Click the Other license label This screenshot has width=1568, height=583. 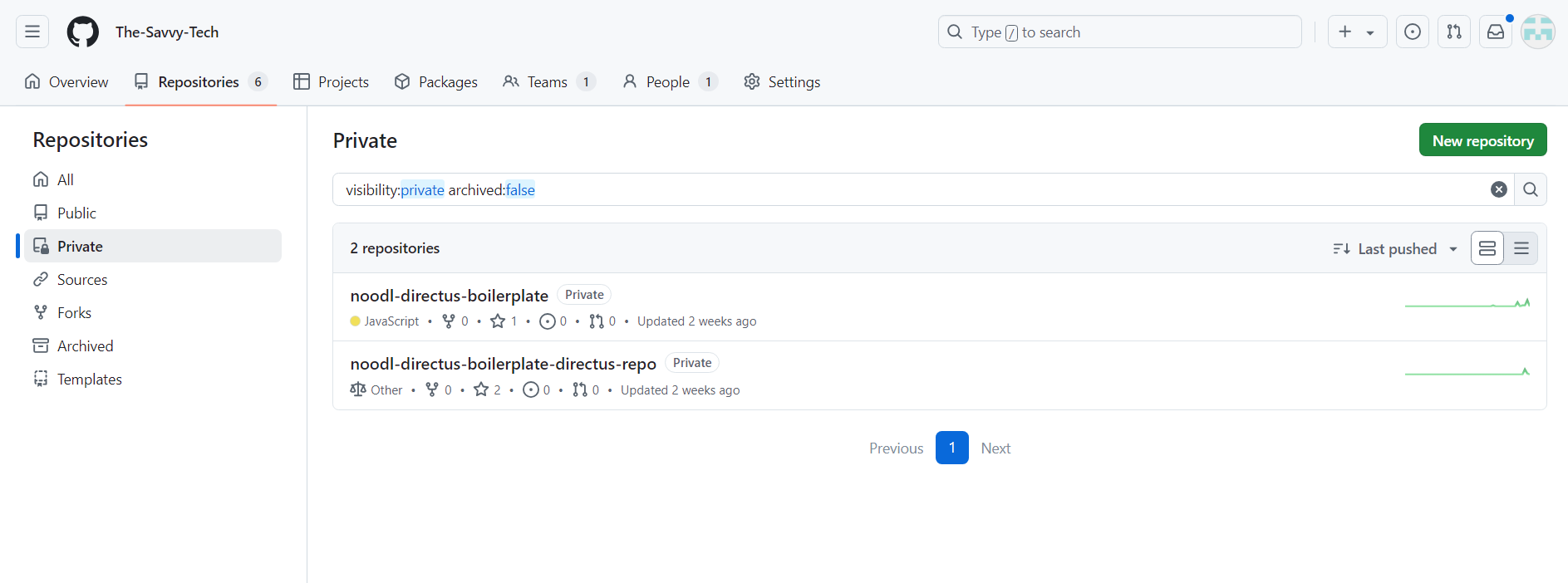pyautogui.click(x=376, y=389)
